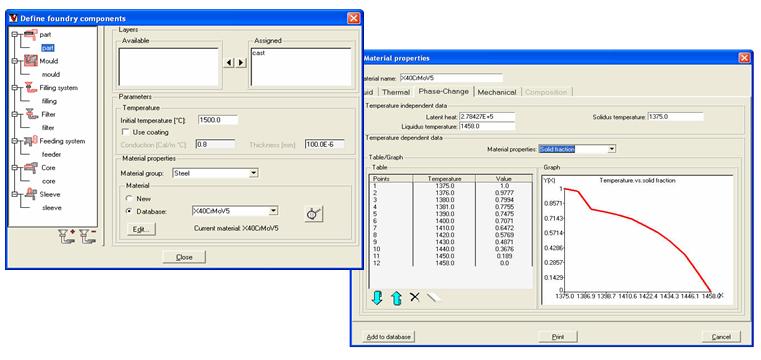Click the cyan up arrow below table
Screen dimensions: 761x360
point(396,298)
